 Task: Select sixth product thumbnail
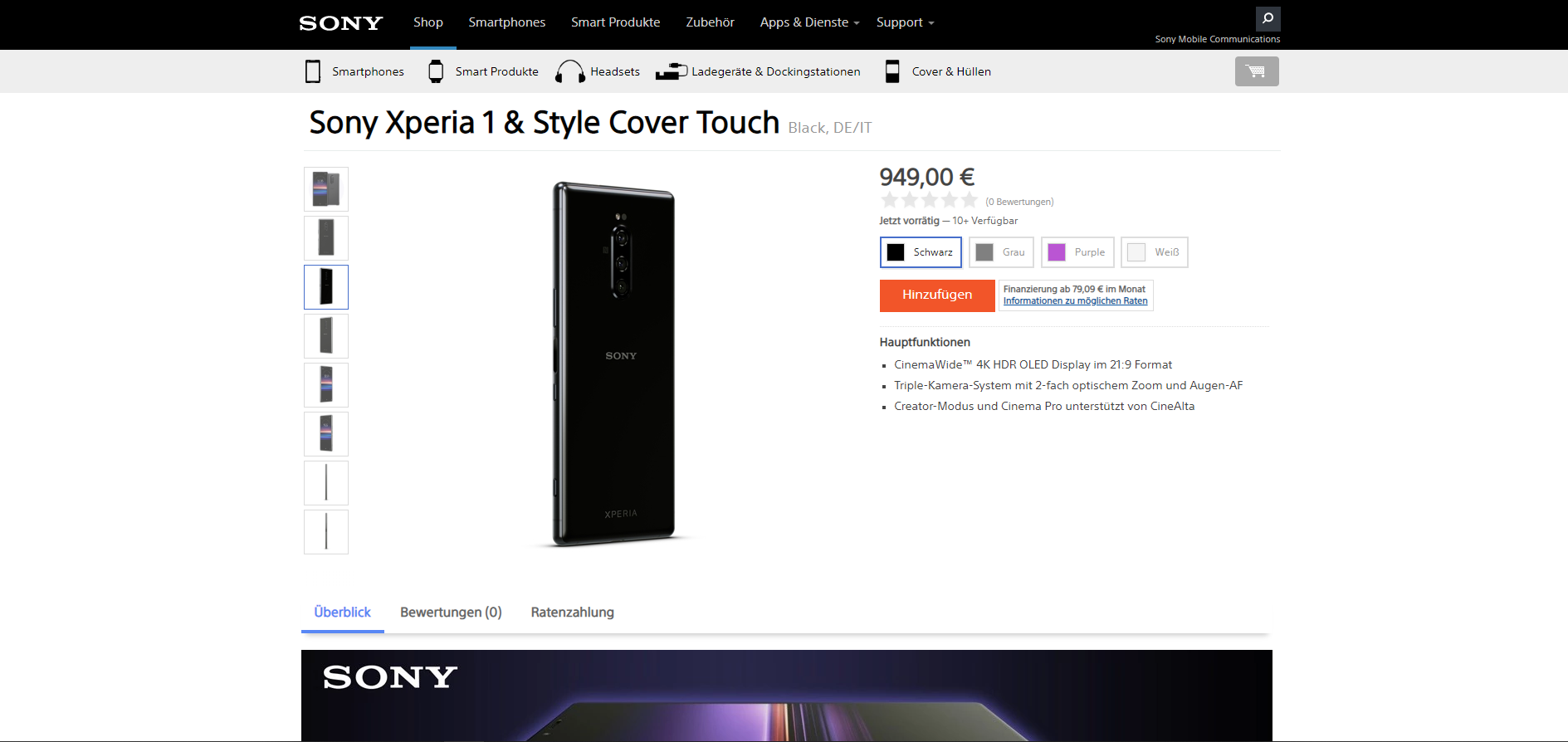pos(326,434)
